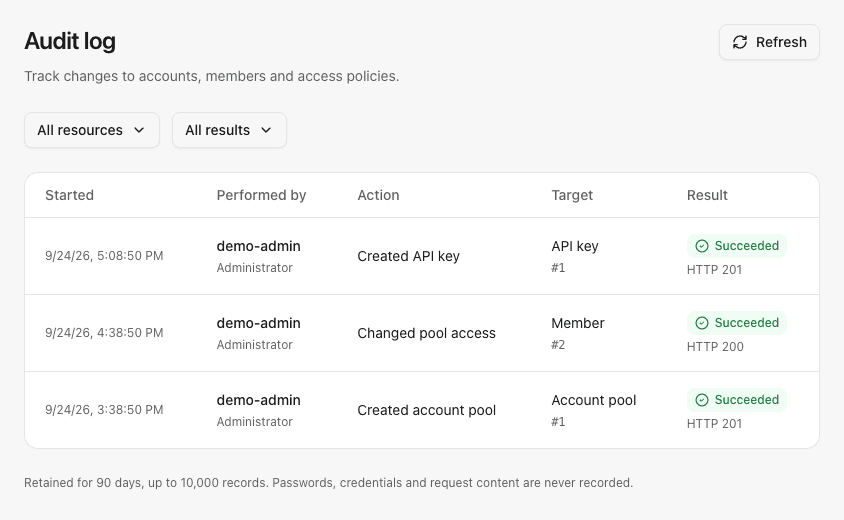Click HTTP 201 in Created account pool row

tap(714, 424)
